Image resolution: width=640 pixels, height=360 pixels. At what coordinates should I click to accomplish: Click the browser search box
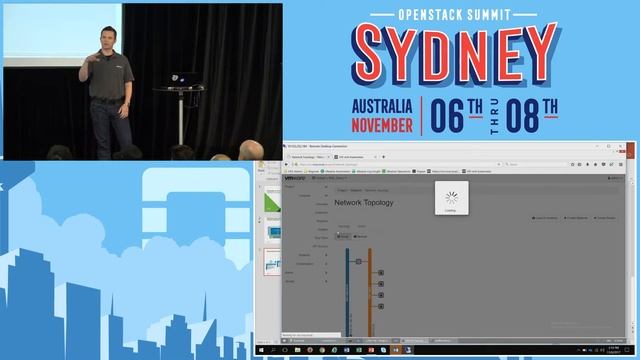535,164
